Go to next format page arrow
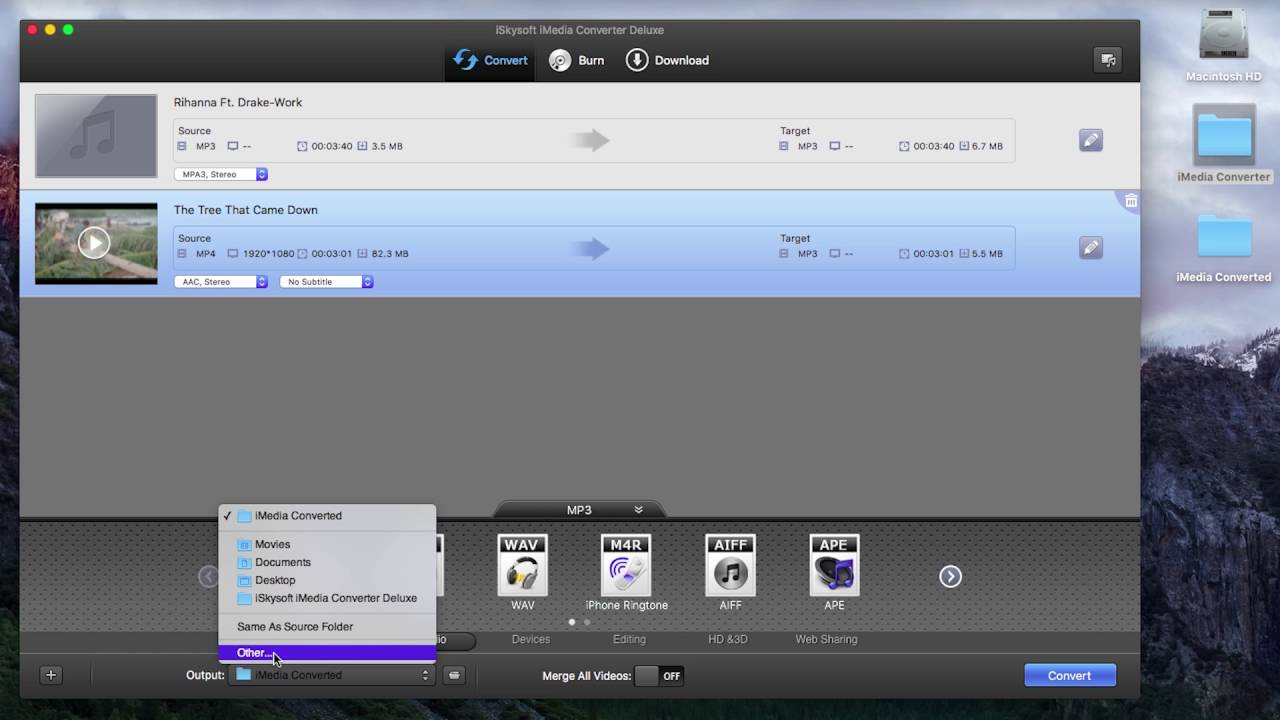1280x720 pixels. pyautogui.click(x=950, y=576)
